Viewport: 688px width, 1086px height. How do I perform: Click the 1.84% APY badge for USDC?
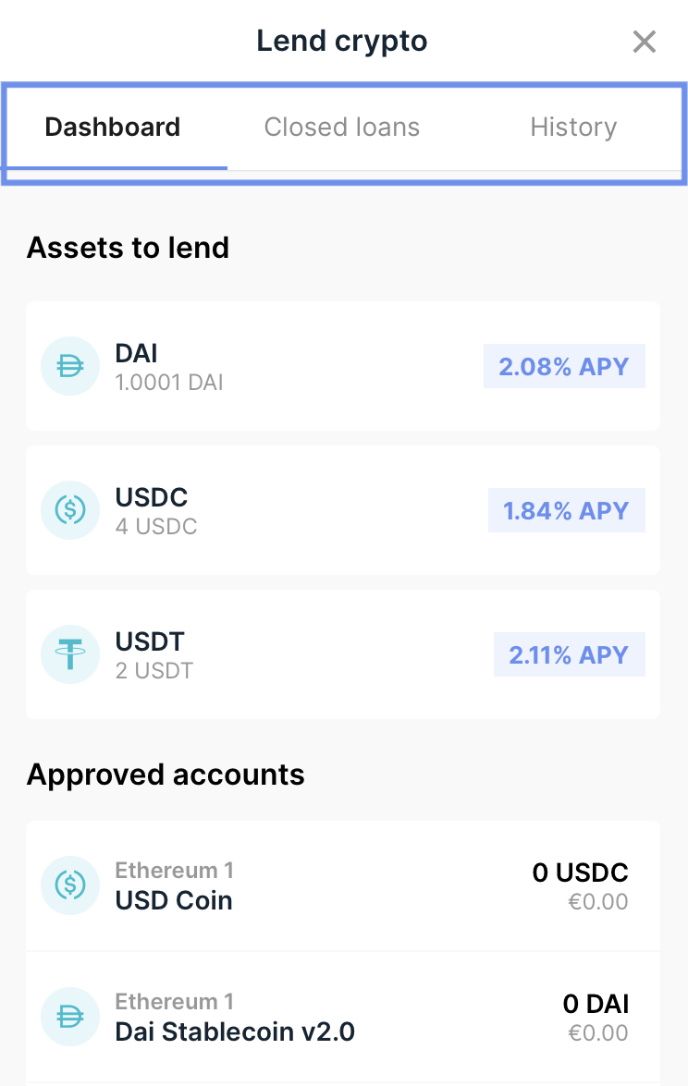566,510
